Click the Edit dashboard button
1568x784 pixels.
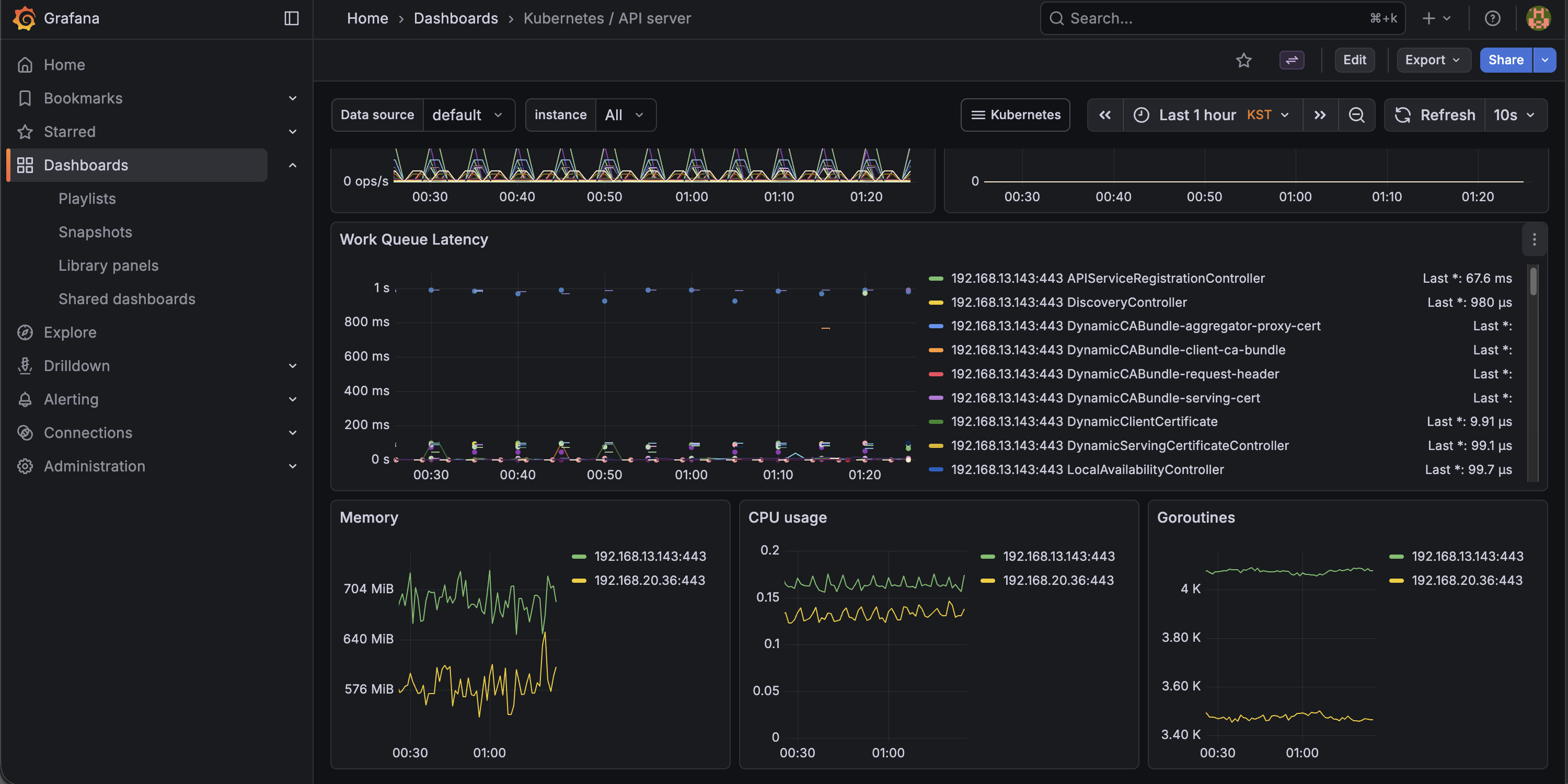[x=1354, y=60]
